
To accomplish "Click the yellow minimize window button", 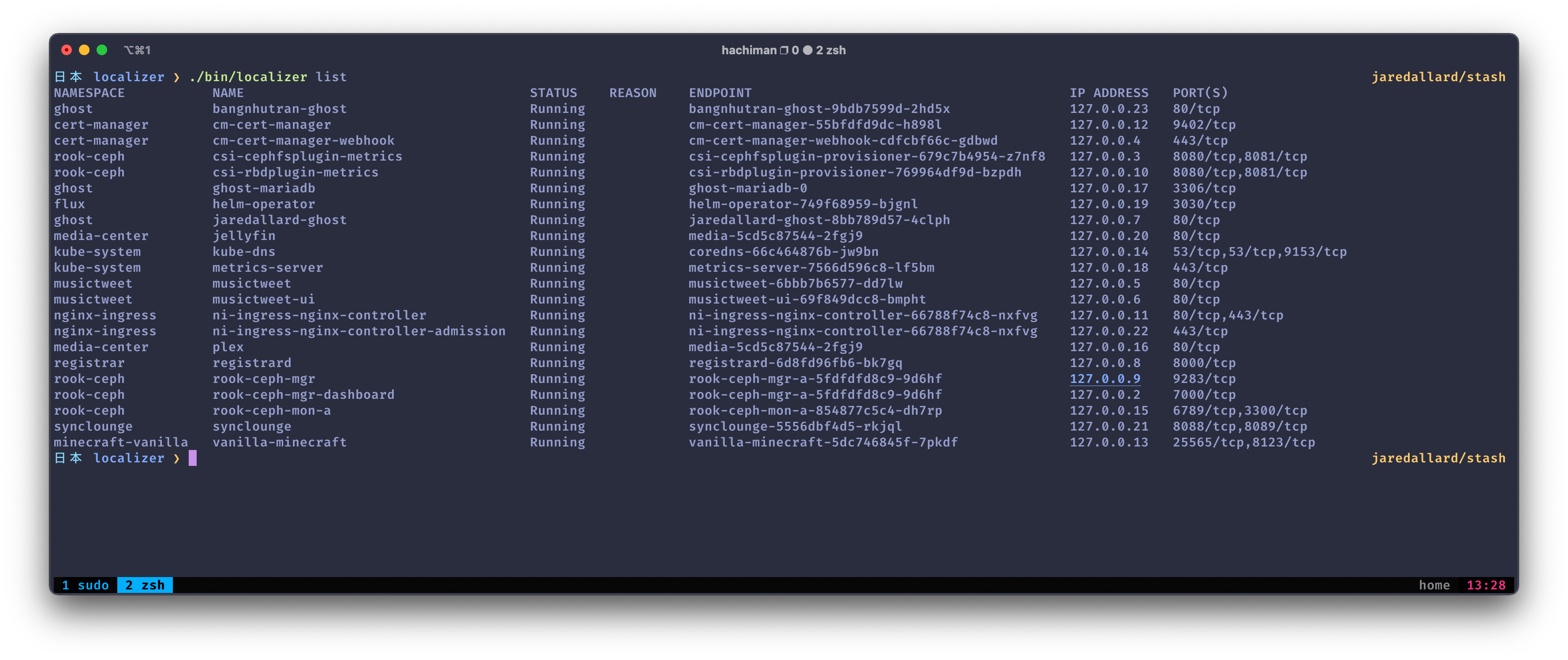I will click(x=85, y=50).
